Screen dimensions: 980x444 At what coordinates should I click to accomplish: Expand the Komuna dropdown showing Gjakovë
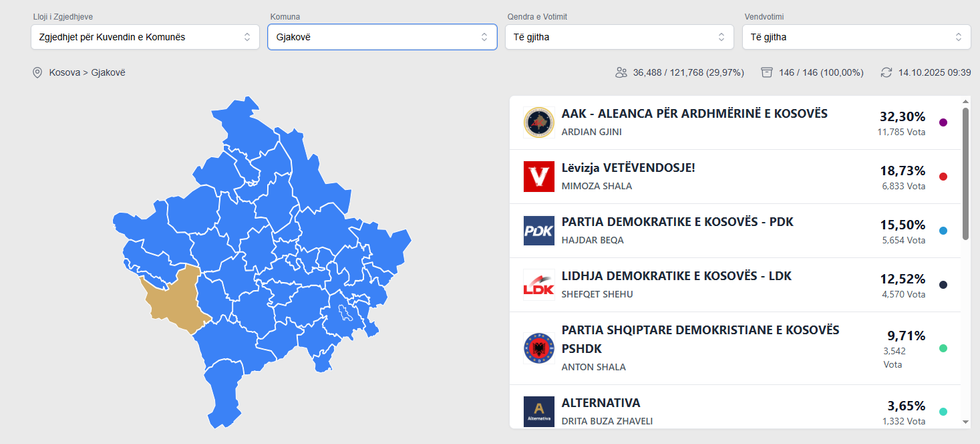[x=382, y=37]
